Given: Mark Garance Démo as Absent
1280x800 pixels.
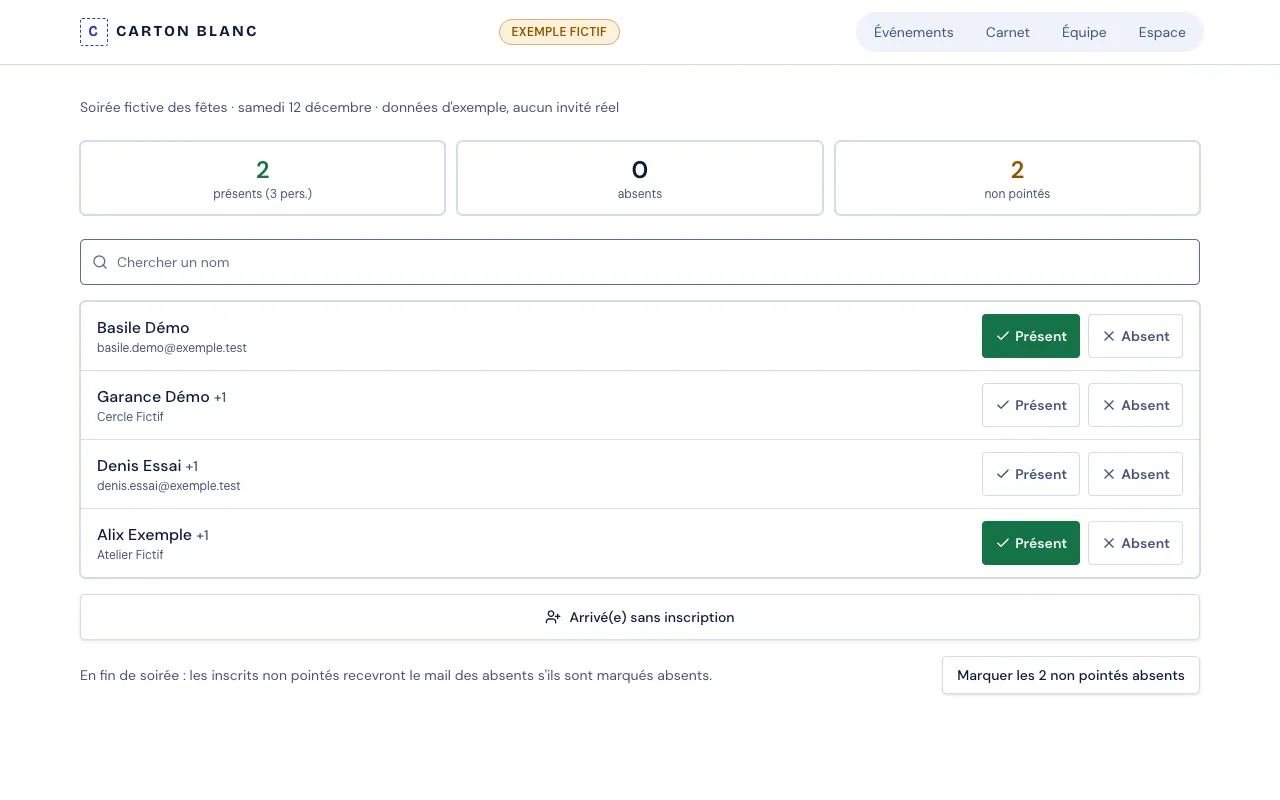Looking at the screenshot, I should click(1135, 405).
